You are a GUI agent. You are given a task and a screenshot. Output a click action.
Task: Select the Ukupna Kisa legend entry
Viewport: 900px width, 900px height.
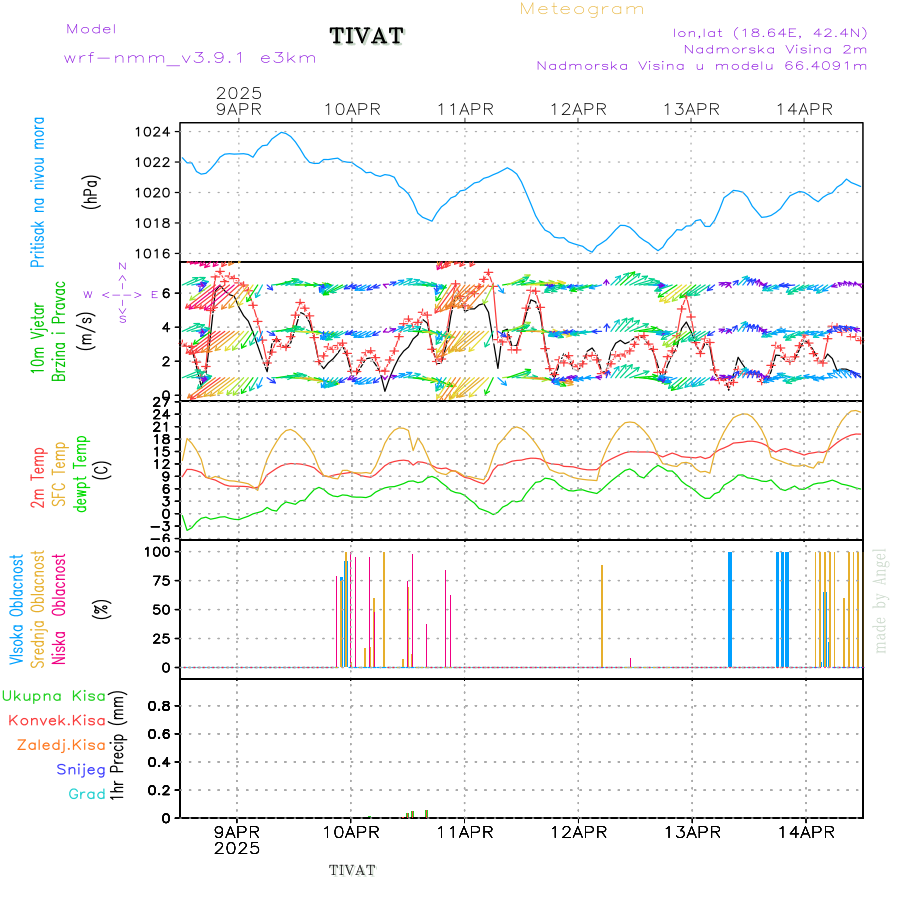pyautogui.click(x=54, y=696)
